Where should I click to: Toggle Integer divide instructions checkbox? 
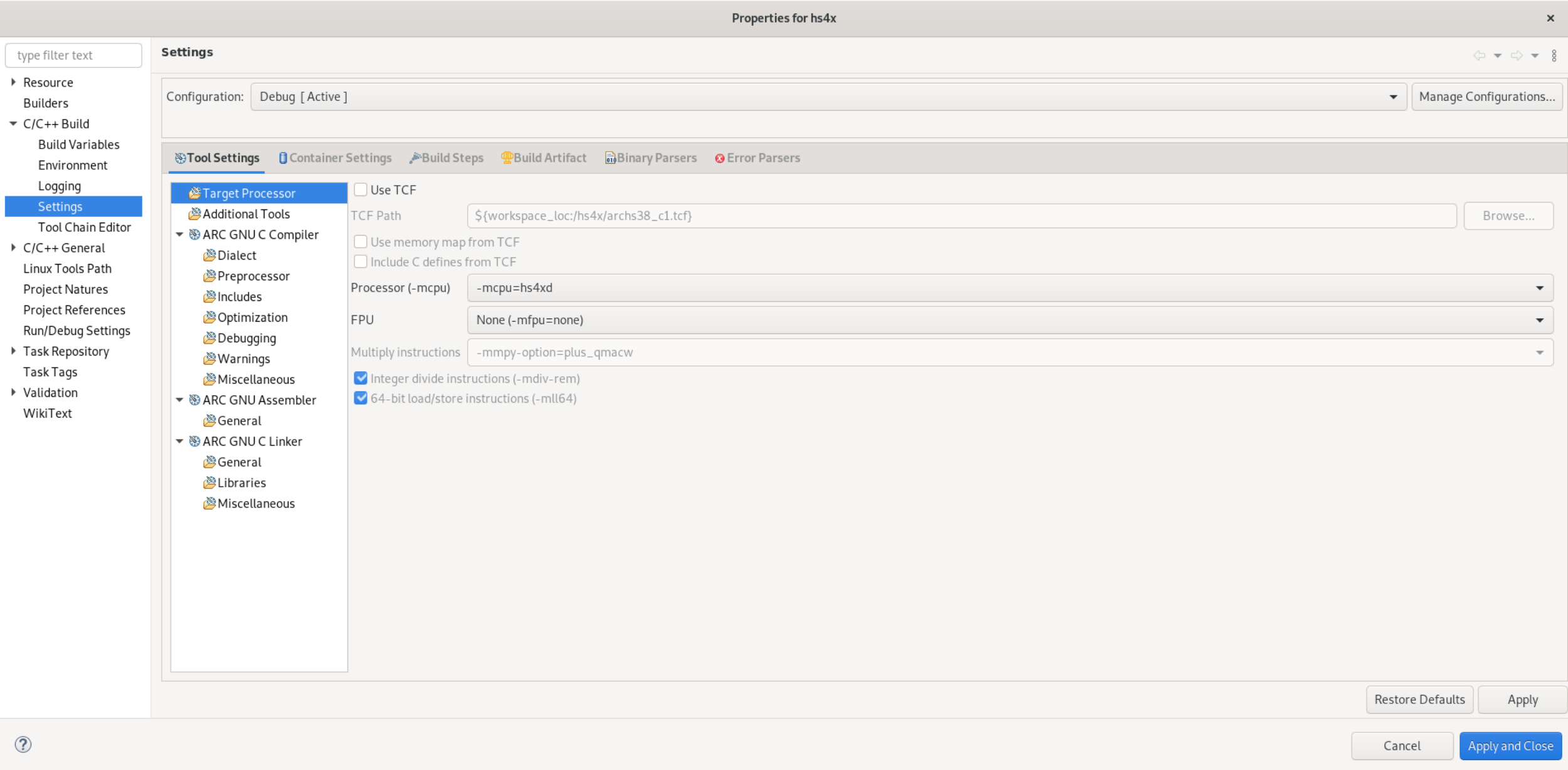359,378
